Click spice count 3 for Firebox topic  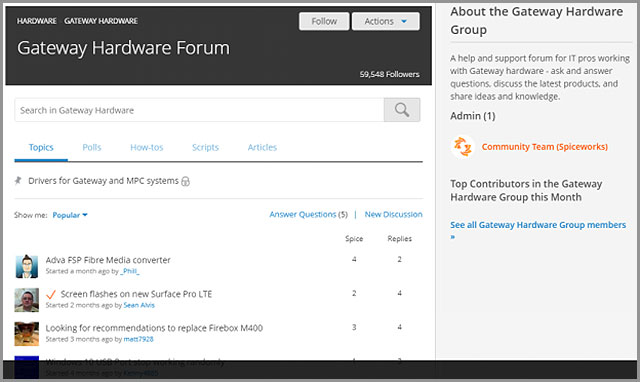[x=354, y=327]
